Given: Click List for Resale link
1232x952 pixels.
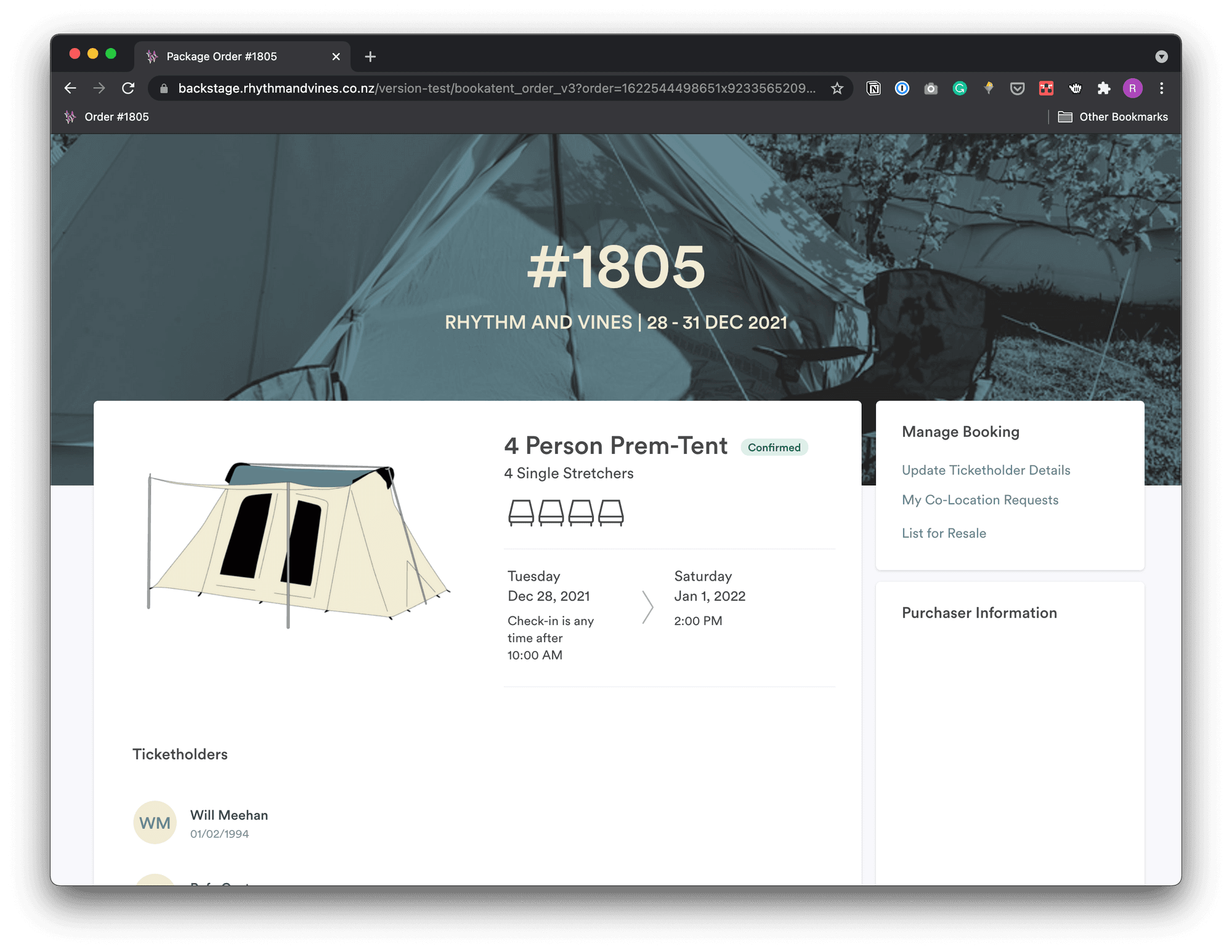Looking at the screenshot, I should (x=944, y=533).
